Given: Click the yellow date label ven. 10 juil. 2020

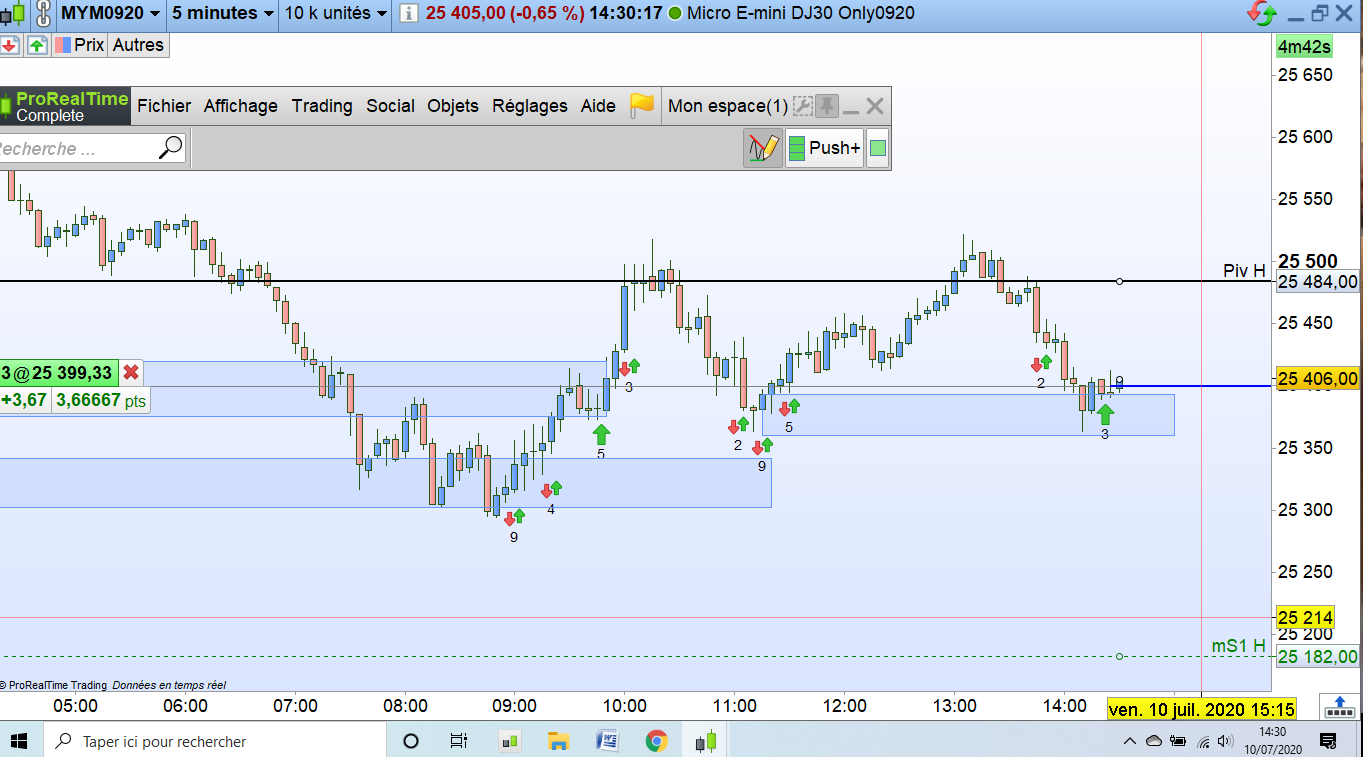Looking at the screenshot, I should point(1202,708).
